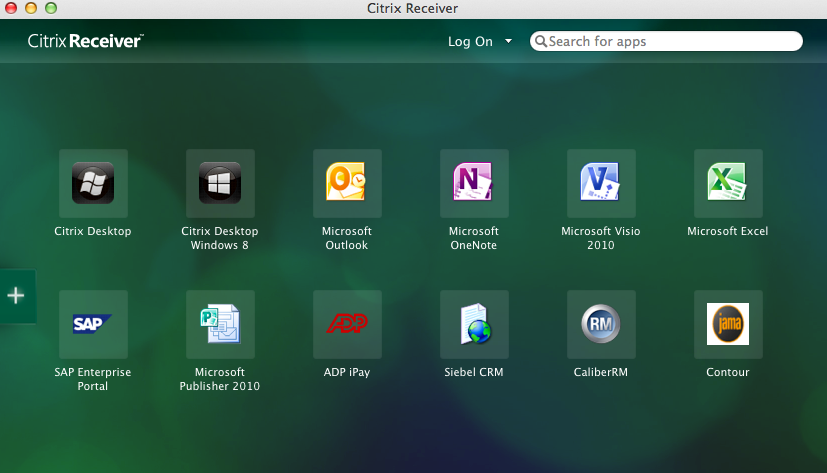This screenshot has width=827, height=473.
Task: Expand the Log On dropdown arrow
Action: (508, 41)
